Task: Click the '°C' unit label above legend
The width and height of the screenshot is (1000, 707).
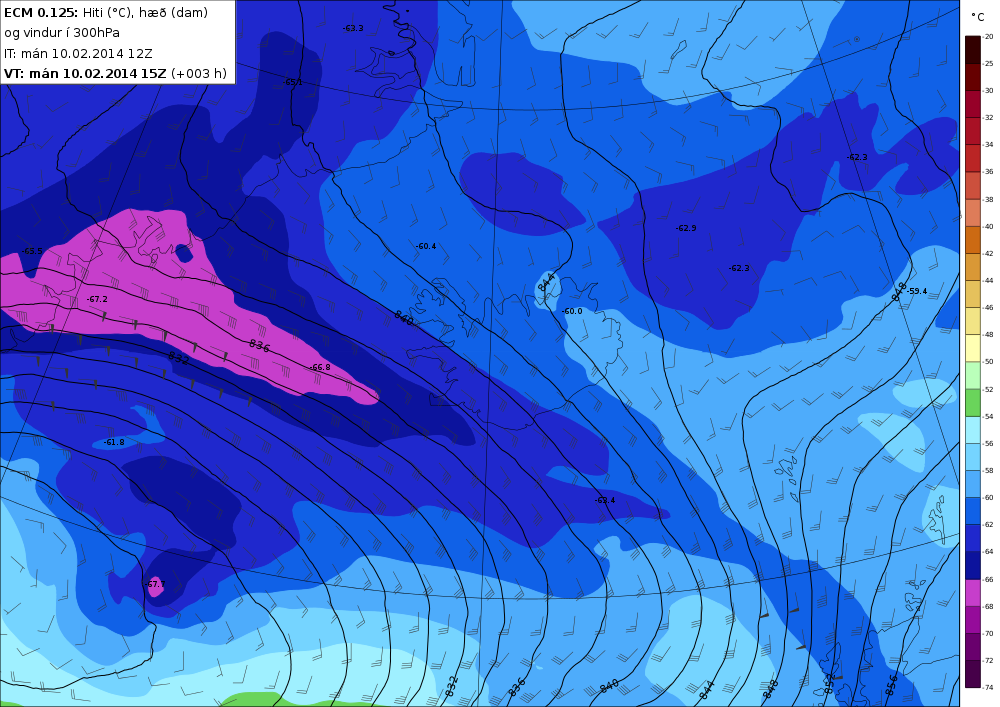Action: 977,17
